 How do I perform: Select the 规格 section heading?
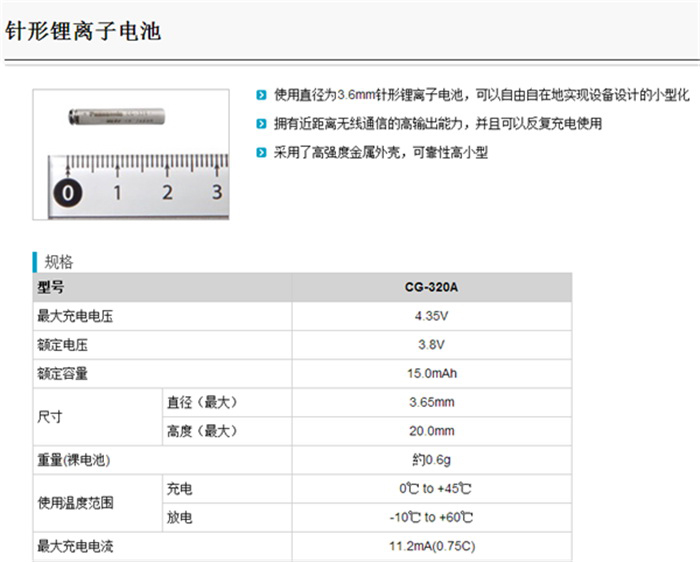point(59,262)
